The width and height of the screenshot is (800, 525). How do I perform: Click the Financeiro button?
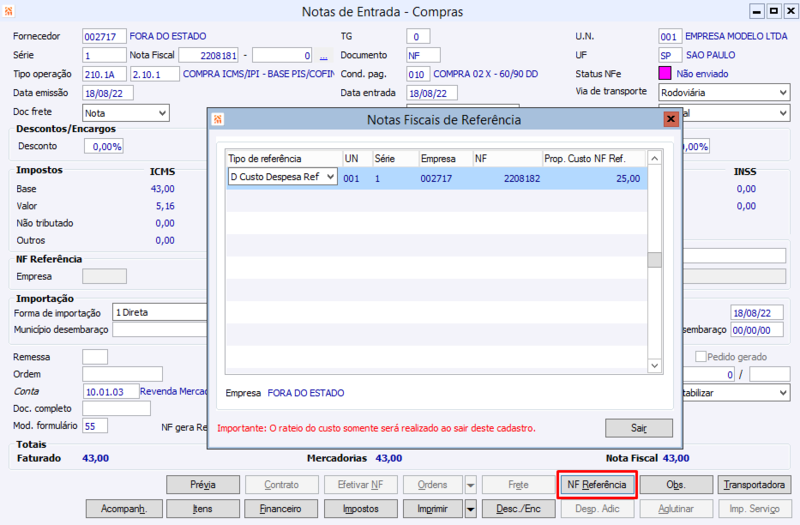281,509
